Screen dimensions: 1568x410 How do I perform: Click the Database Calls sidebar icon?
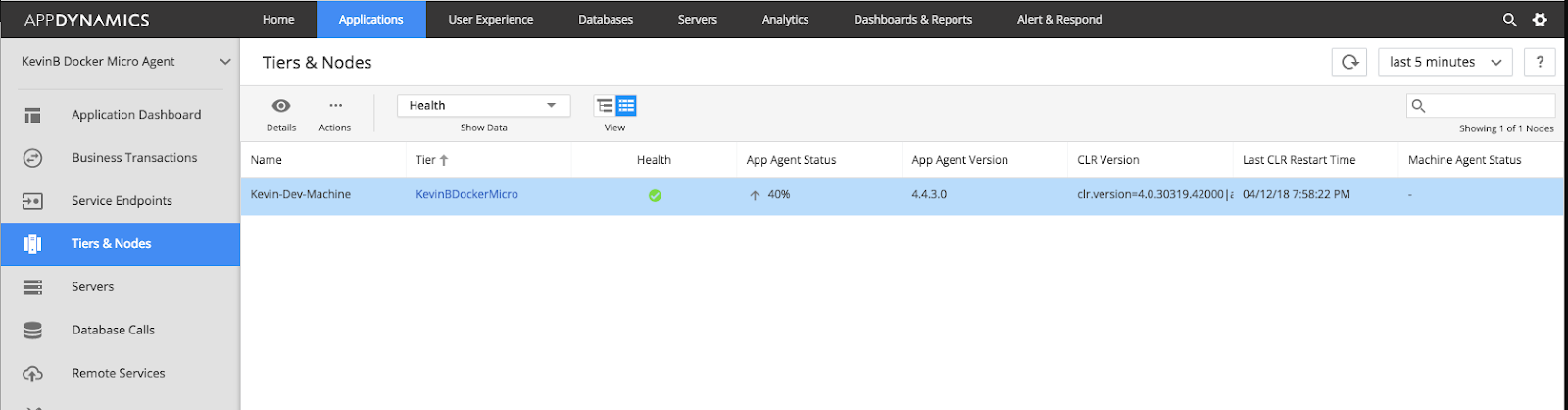pyautogui.click(x=32, y=331)
